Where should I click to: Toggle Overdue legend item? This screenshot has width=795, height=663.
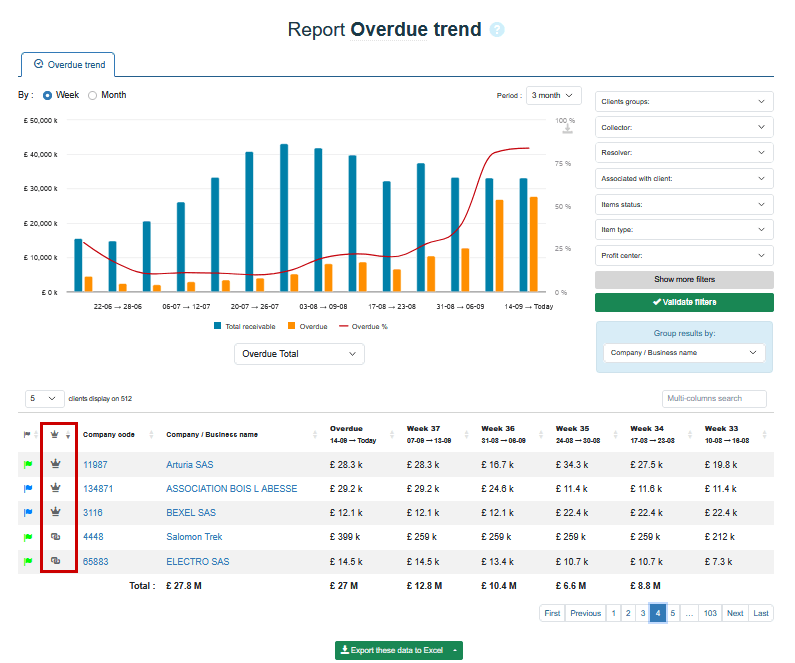[308, 326]
